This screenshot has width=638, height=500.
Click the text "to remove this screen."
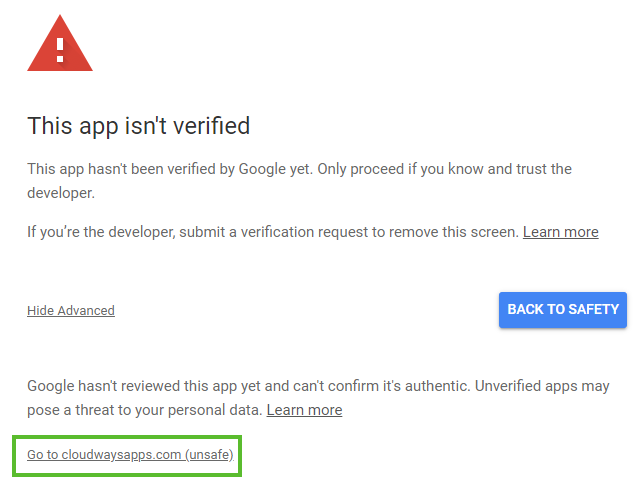pyautogui.click(x=443, y=232)
